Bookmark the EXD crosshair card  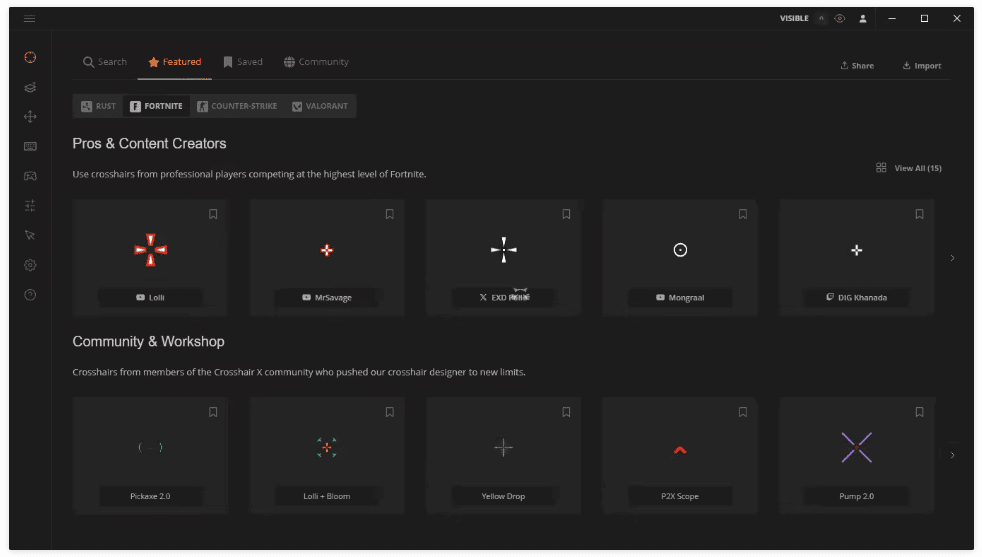pyautogui.click(x=566, y=214)
